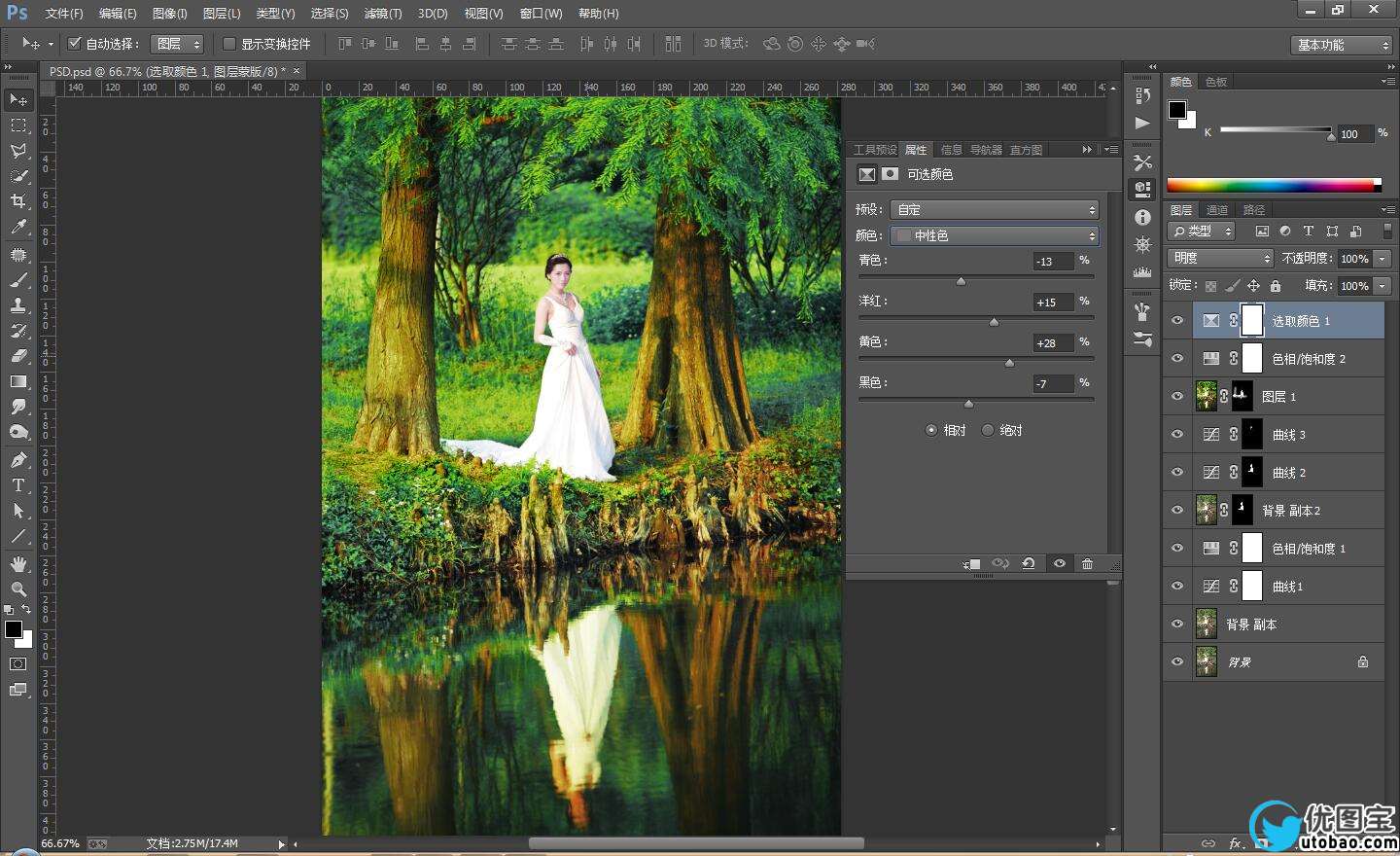Expand the 基本功能 workspace dropdown

(x=1344, y=45)
